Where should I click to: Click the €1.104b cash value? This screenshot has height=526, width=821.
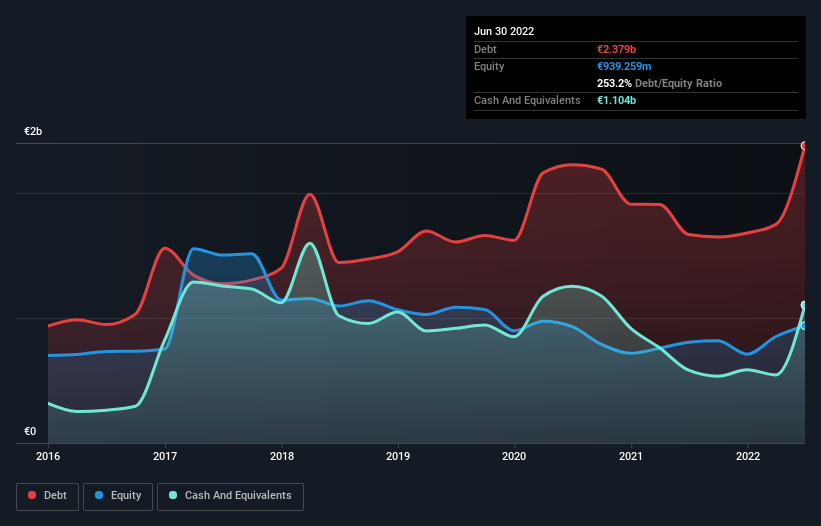(x=616, y=100)
